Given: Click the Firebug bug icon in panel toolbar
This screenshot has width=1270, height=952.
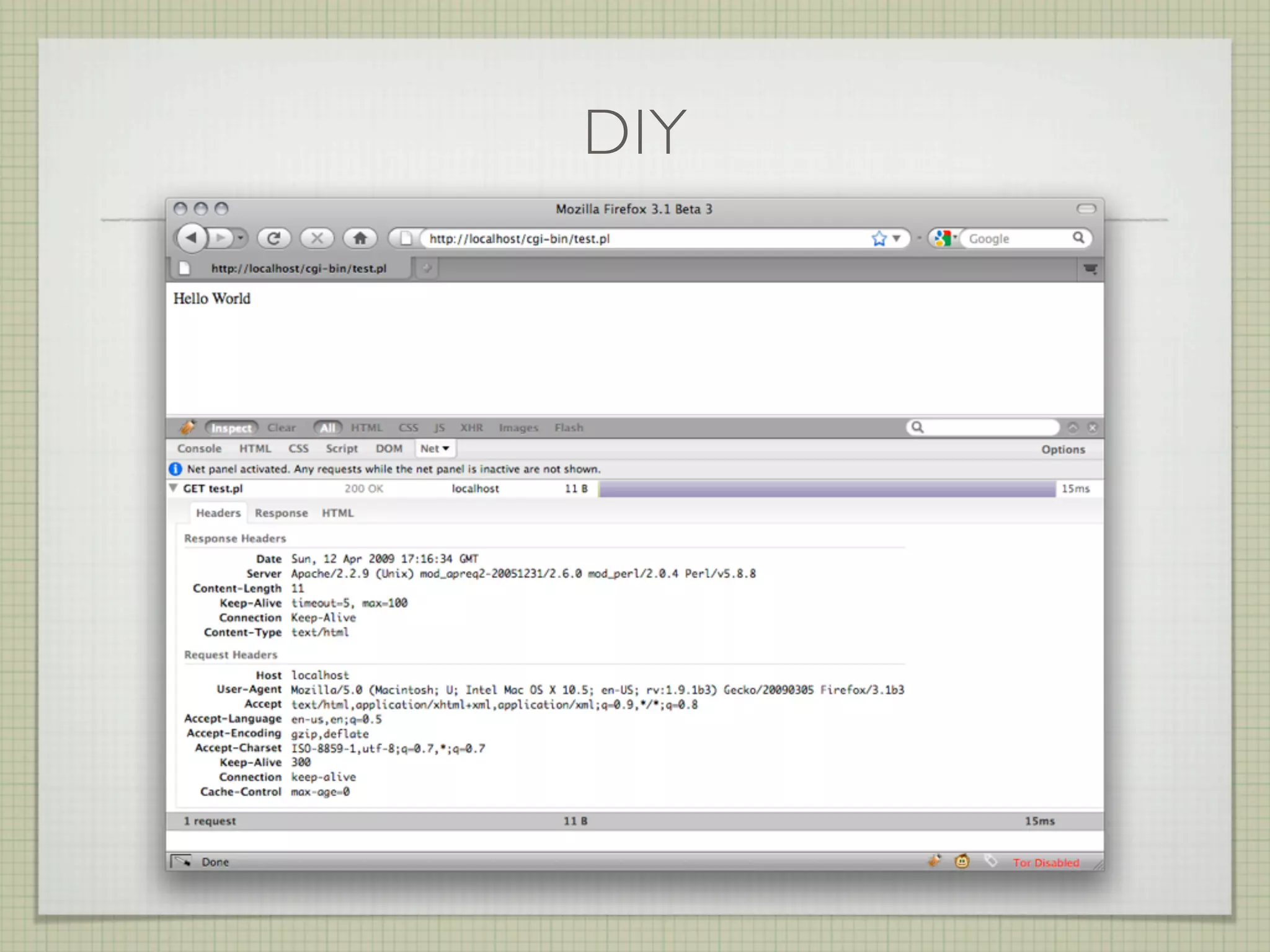Looking at the screenshot, I should pos(187,427).
